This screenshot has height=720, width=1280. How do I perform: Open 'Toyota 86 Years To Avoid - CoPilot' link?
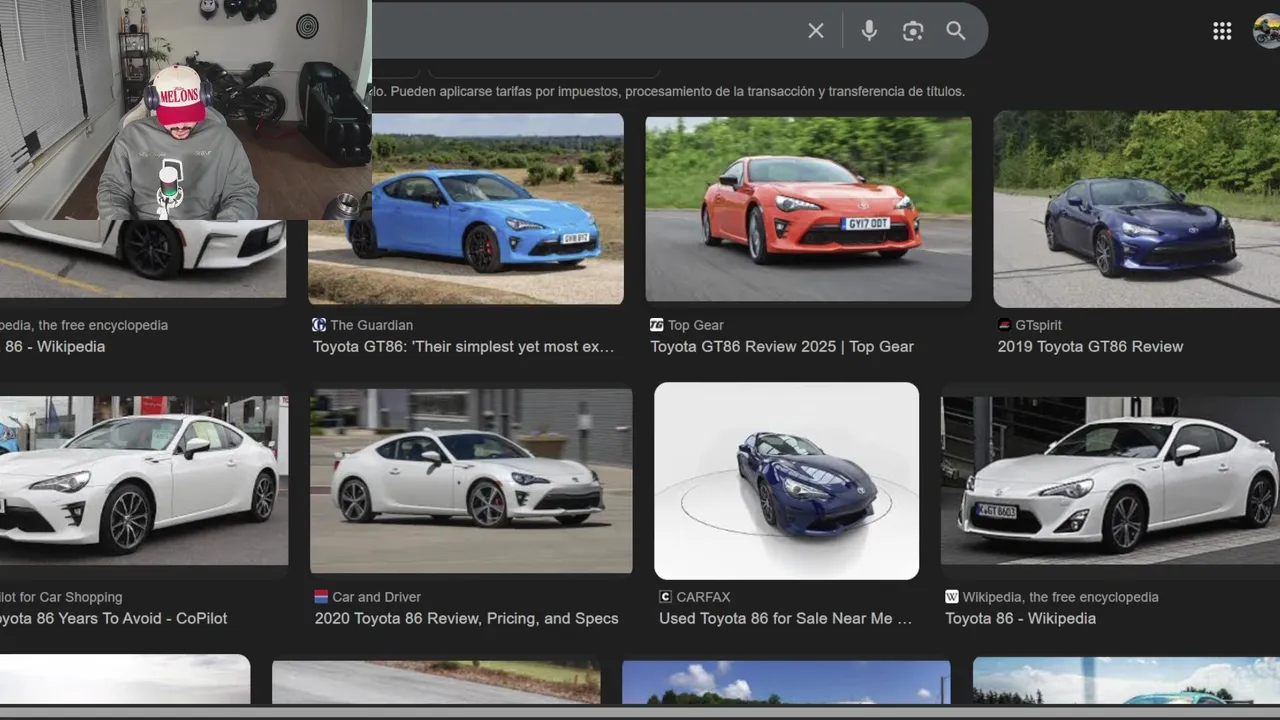pos(114,619)
